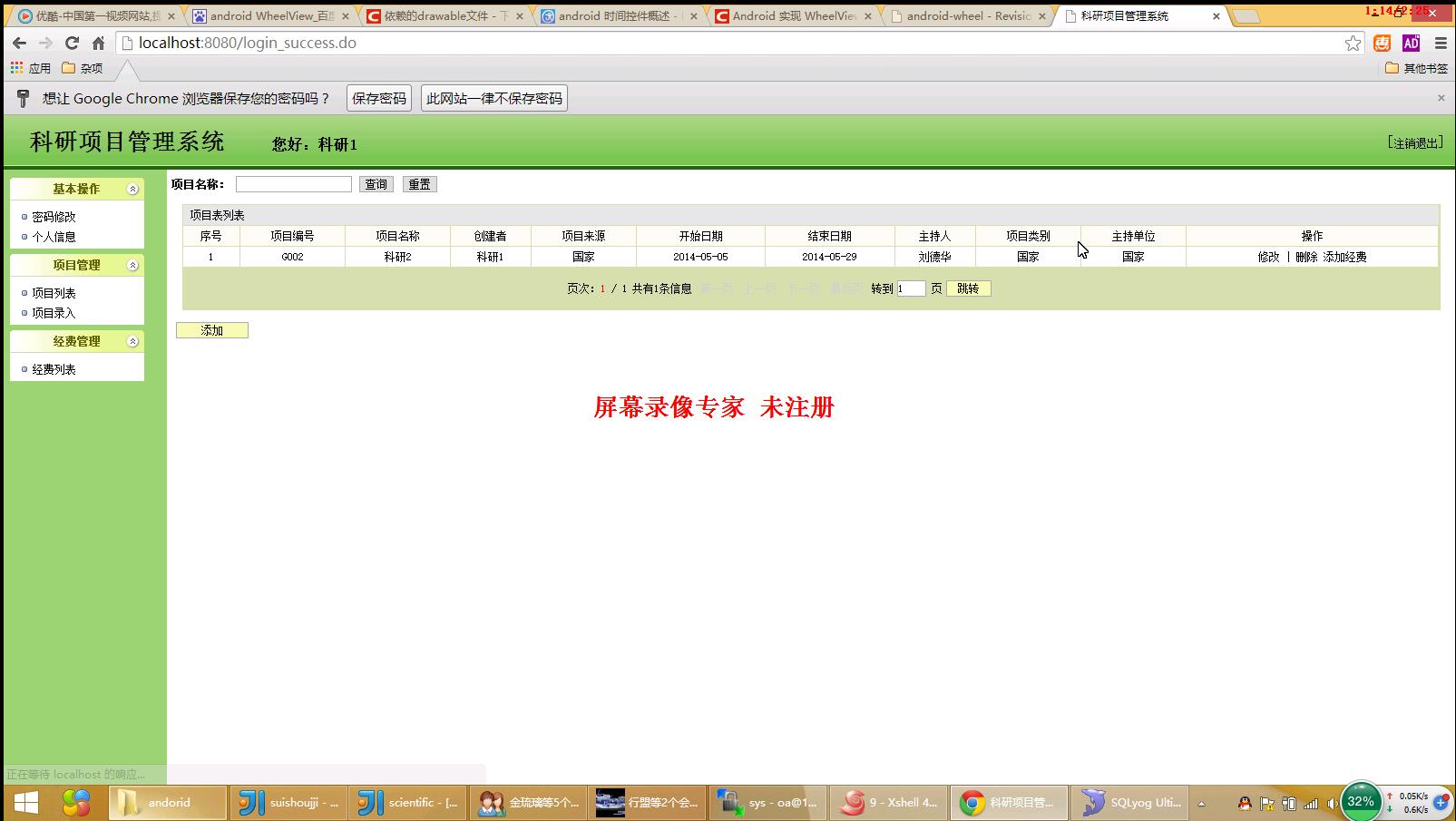This screenshot has width=1456, height=821.
Task: Click the 注销退出 logout link
Action: tap(1415, 143)
